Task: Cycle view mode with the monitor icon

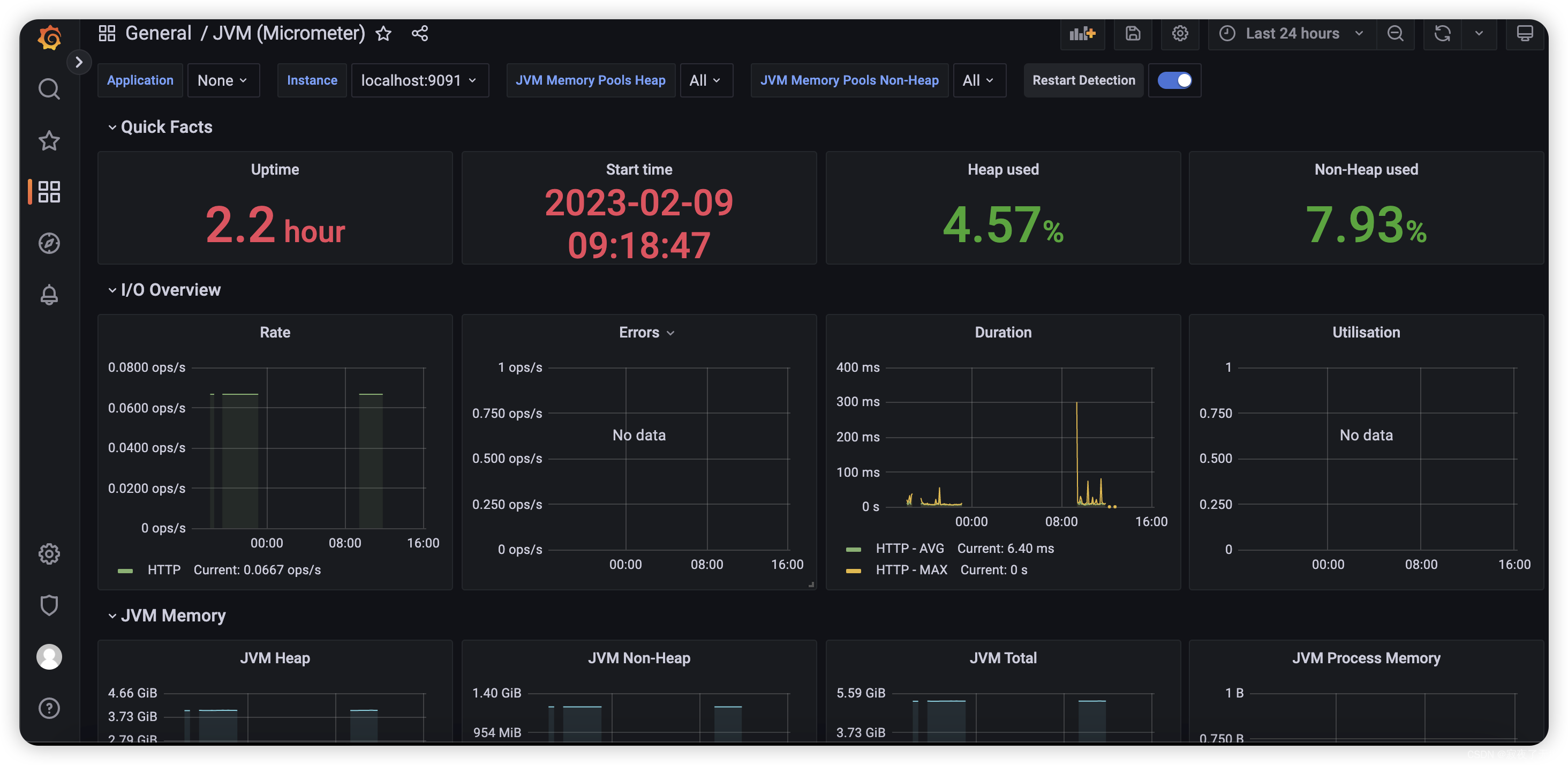Action: click(1525, 34)
